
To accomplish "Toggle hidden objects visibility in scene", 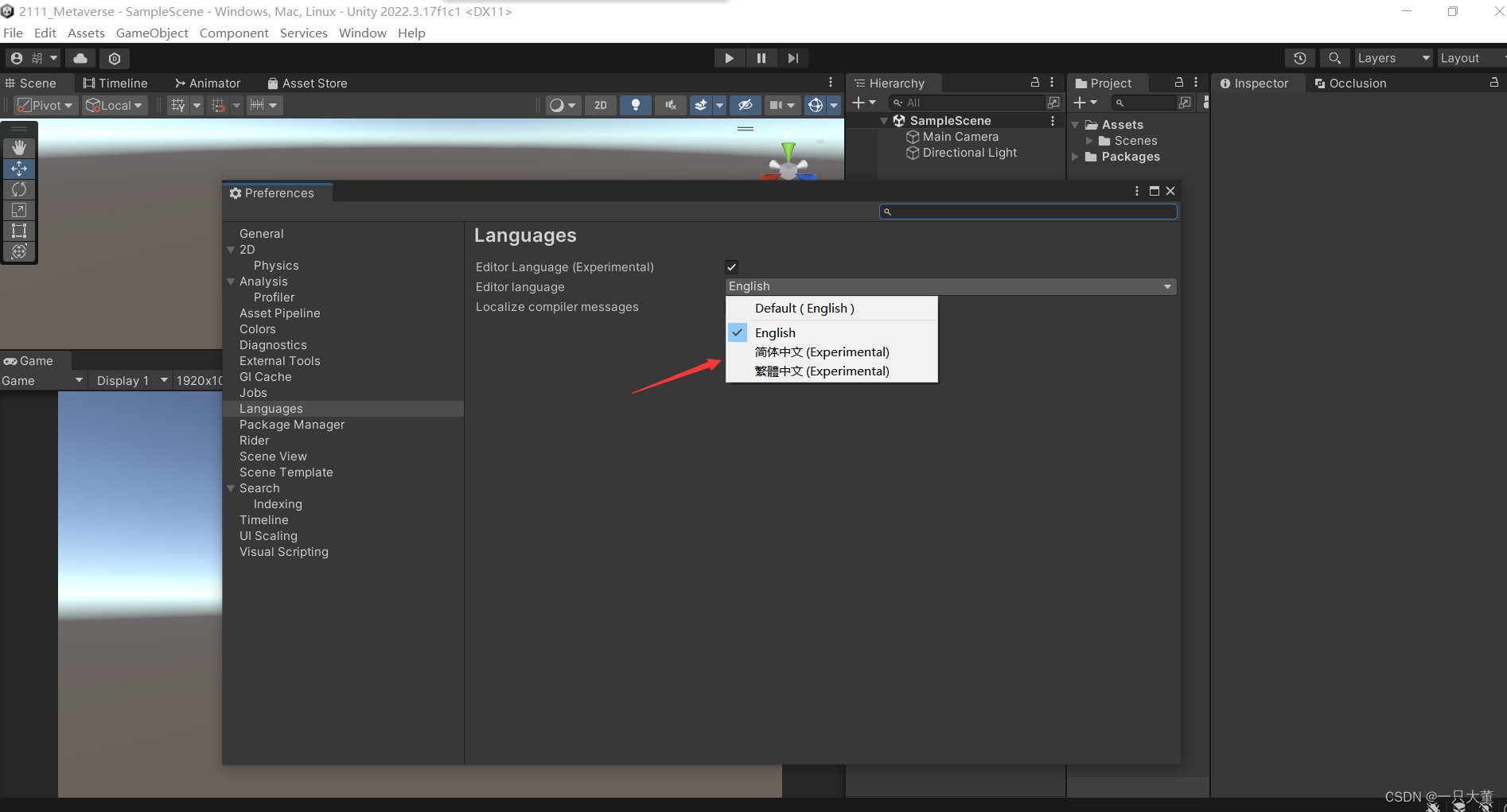I will 745,105.
